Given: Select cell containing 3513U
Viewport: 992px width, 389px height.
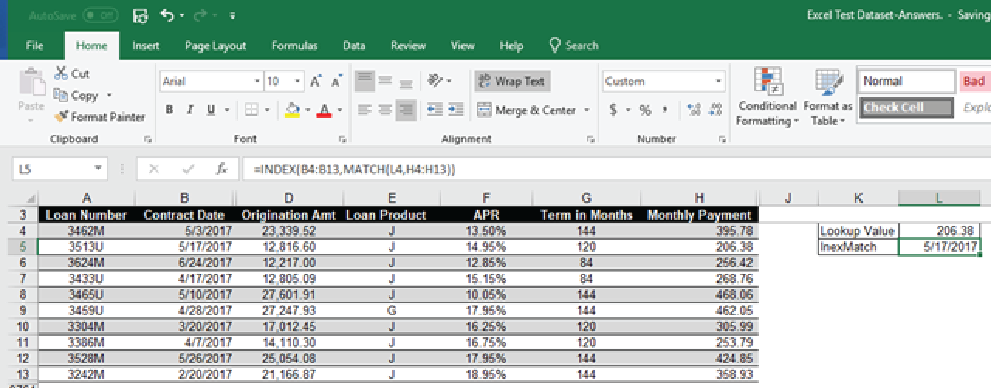Looking at the screenshot, I should (86, 247).
